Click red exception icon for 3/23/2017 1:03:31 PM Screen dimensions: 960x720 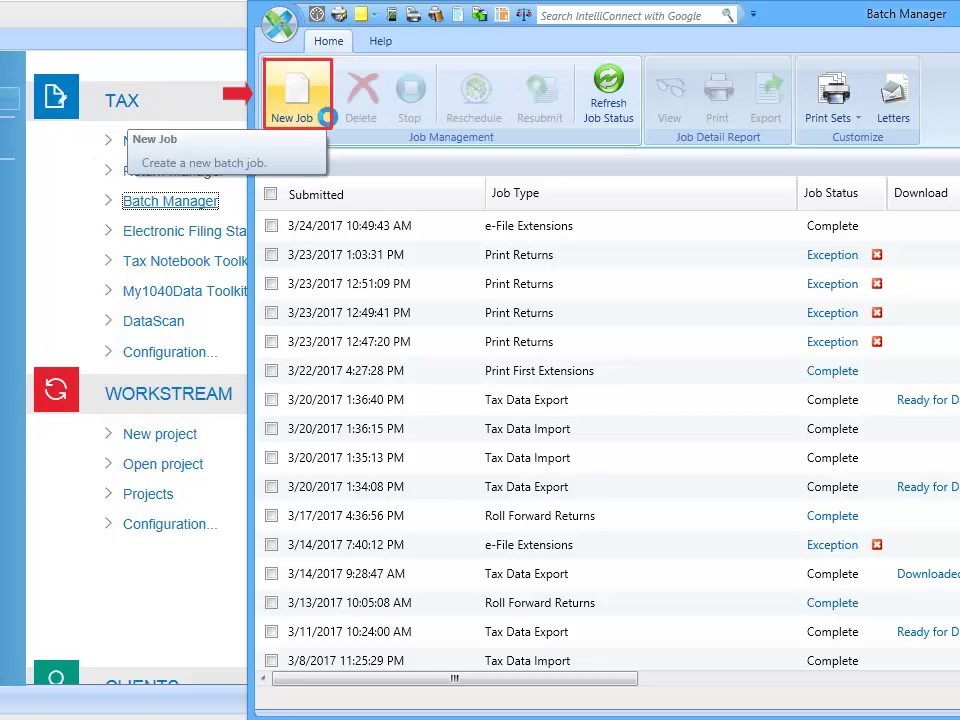tap(877, 255)
